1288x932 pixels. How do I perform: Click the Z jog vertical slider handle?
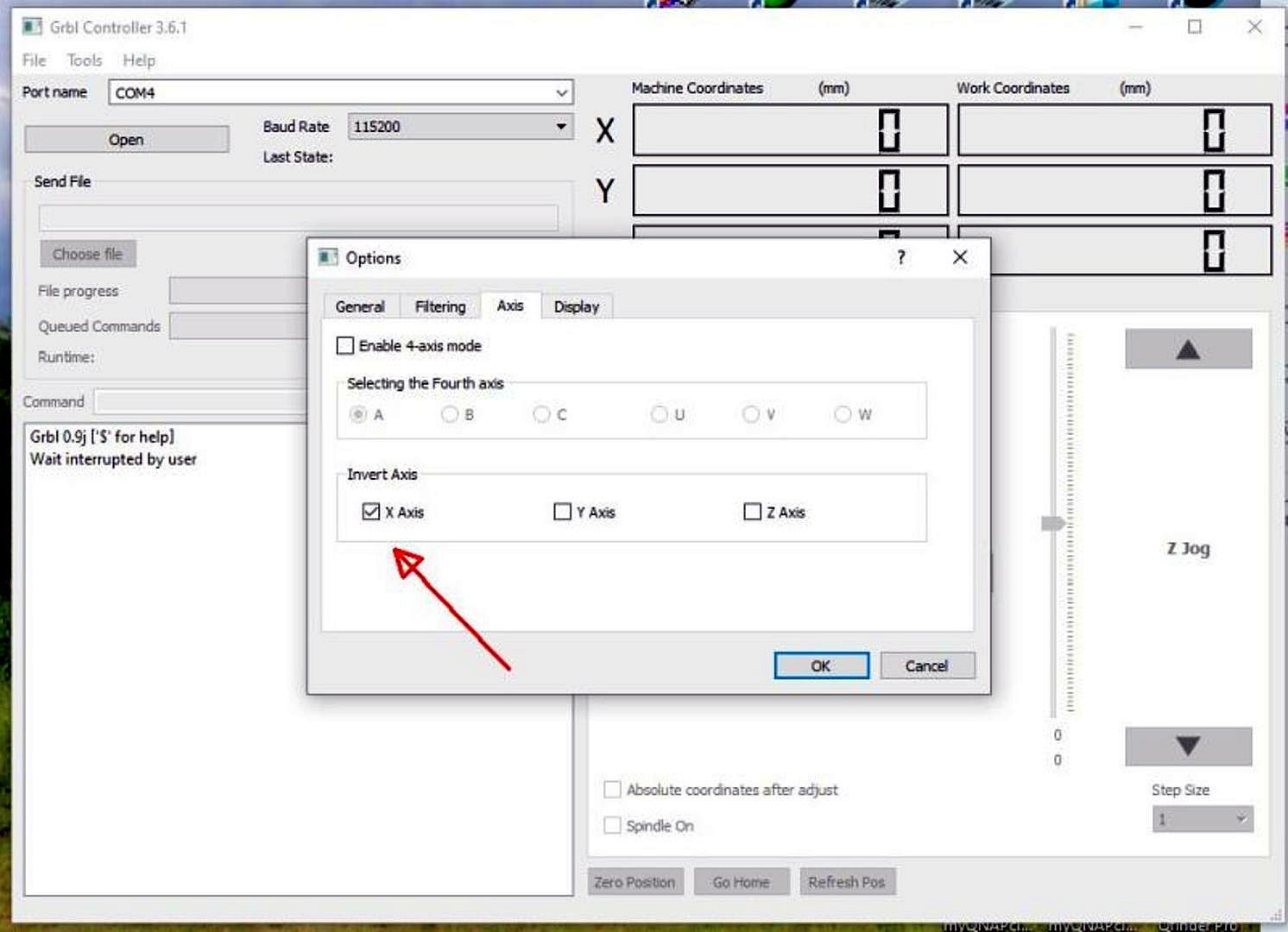click(x=1052, y=524)
